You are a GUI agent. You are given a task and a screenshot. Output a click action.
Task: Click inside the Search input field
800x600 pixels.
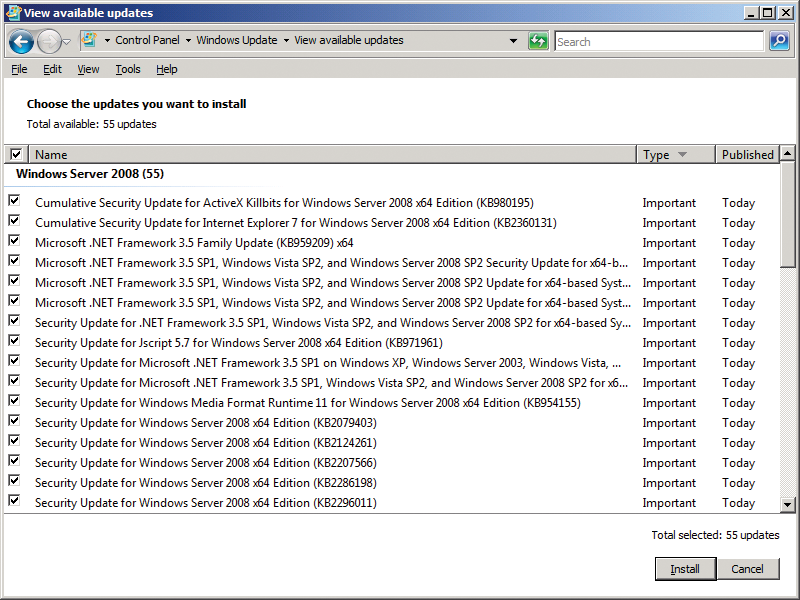click(x=658, y=42)
